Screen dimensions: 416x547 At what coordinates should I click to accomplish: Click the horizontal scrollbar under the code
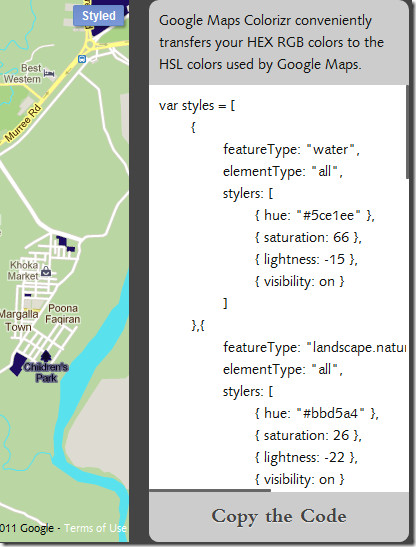[x=210, y=490]
